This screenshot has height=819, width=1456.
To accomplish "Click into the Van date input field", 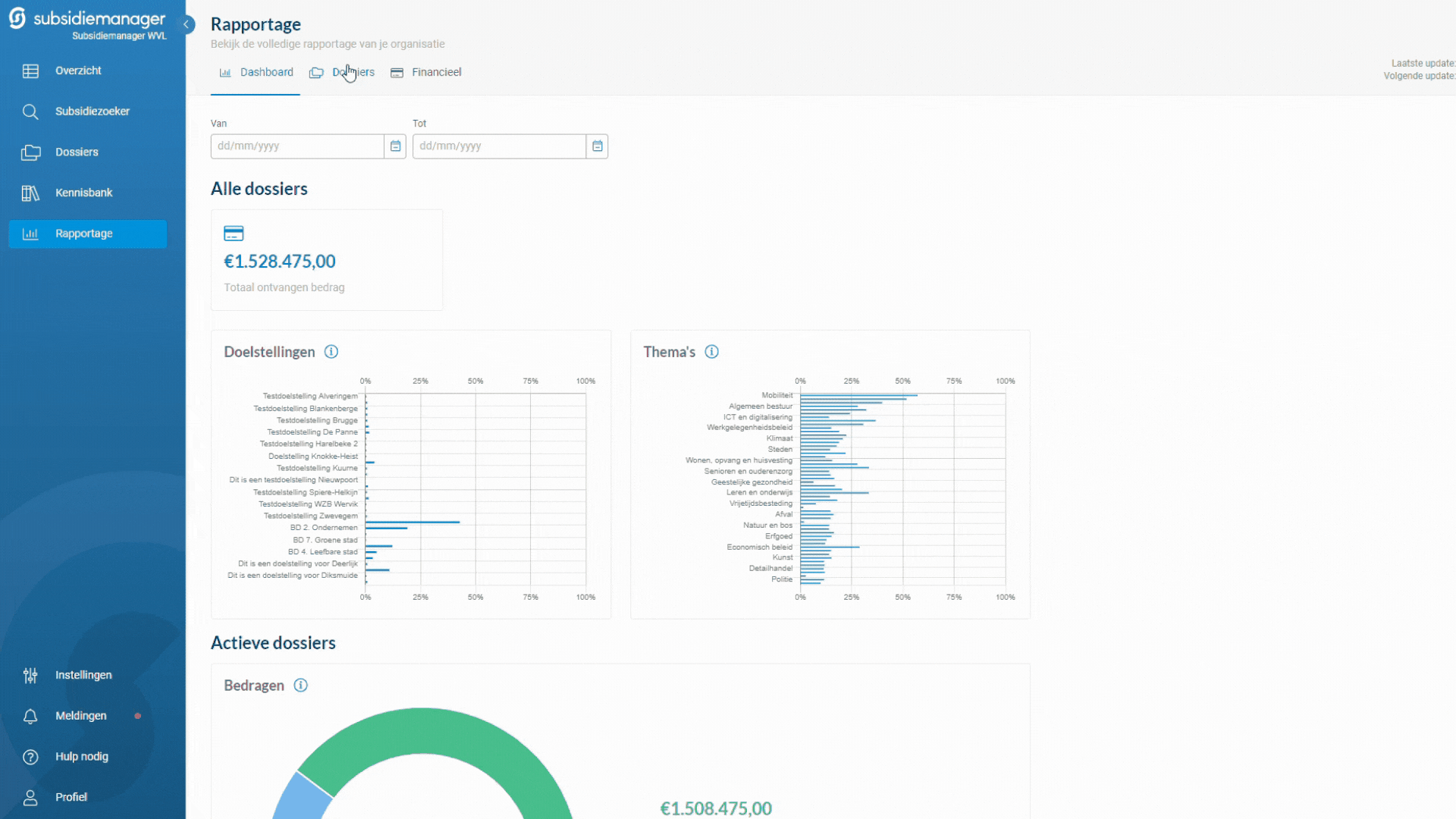I will 297,146.
